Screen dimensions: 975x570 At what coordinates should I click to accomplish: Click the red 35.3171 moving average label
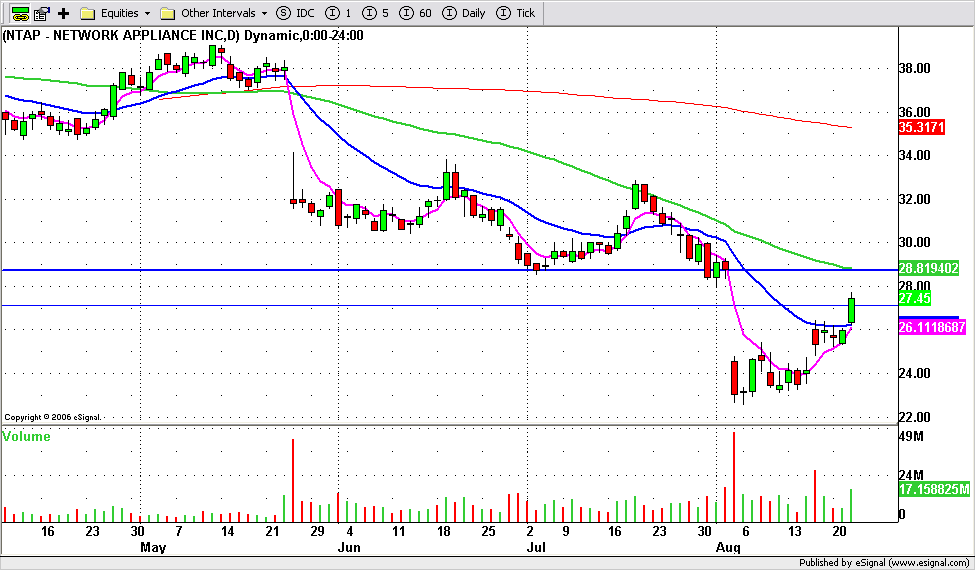point(922,128)
